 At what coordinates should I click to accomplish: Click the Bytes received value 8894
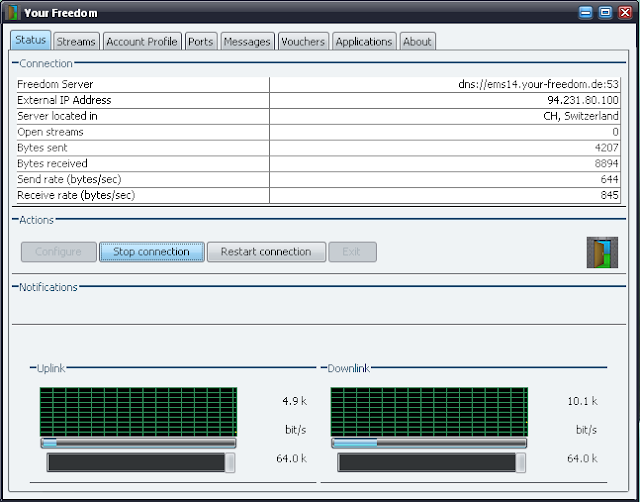pos(607,163)
